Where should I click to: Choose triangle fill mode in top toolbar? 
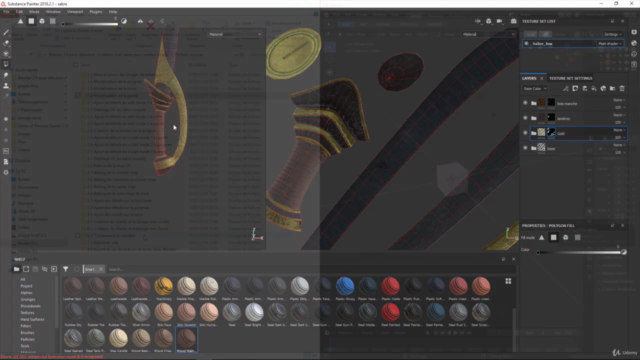[20, 21]
